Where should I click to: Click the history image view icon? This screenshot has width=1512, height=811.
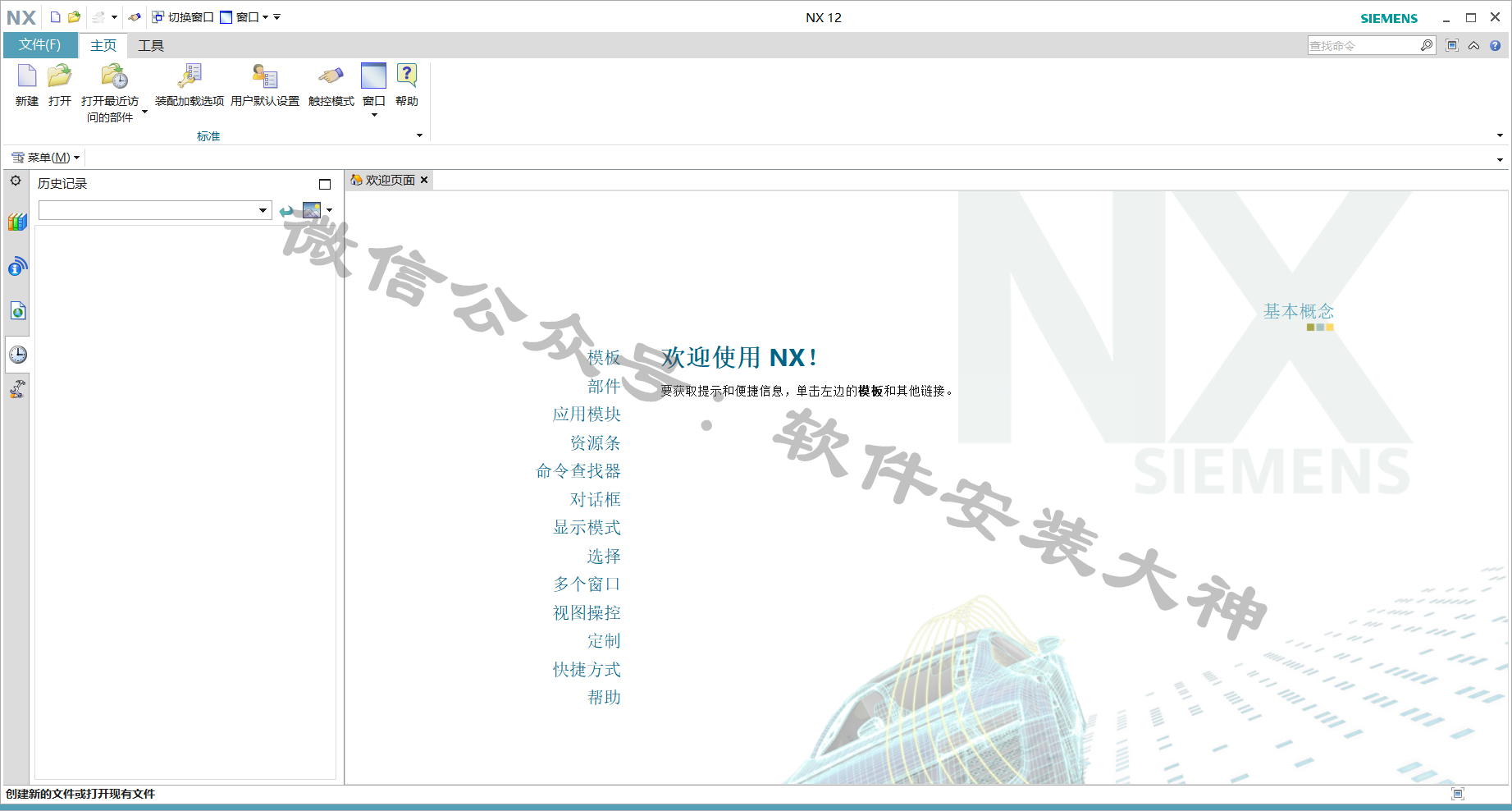pos(312,210)
